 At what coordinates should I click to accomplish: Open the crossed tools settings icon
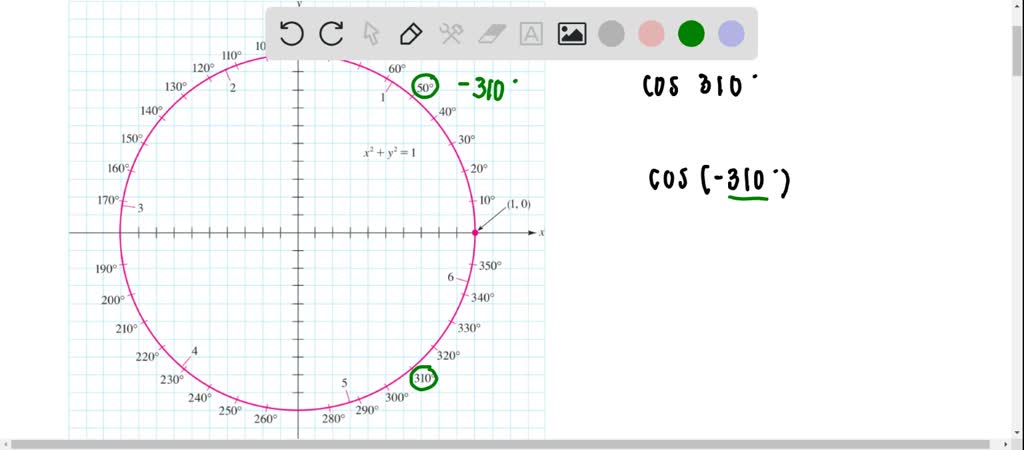pyautogui.click(x=451, y=34)
